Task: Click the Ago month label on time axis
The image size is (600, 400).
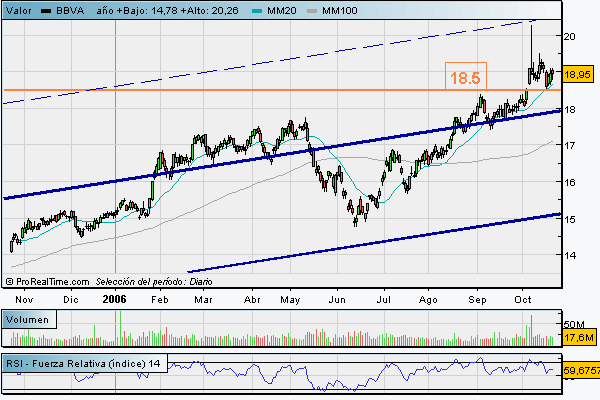Action: pyautogui.click(x=428, y=300)
